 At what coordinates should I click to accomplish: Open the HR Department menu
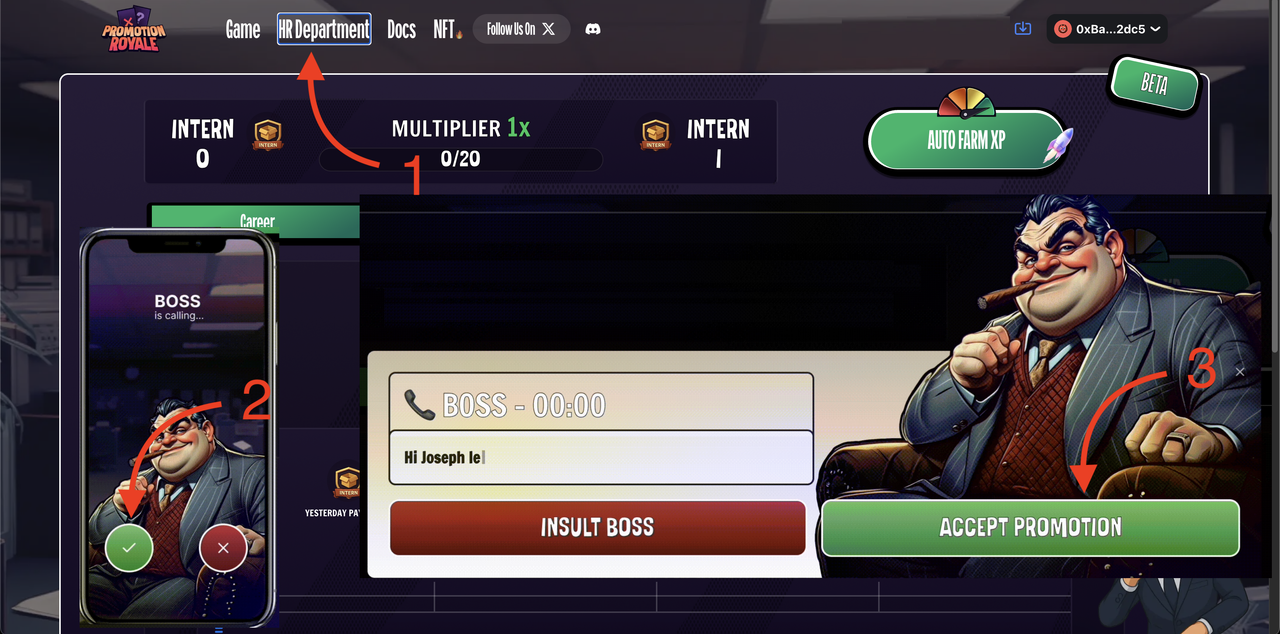[x=324, y=30]
